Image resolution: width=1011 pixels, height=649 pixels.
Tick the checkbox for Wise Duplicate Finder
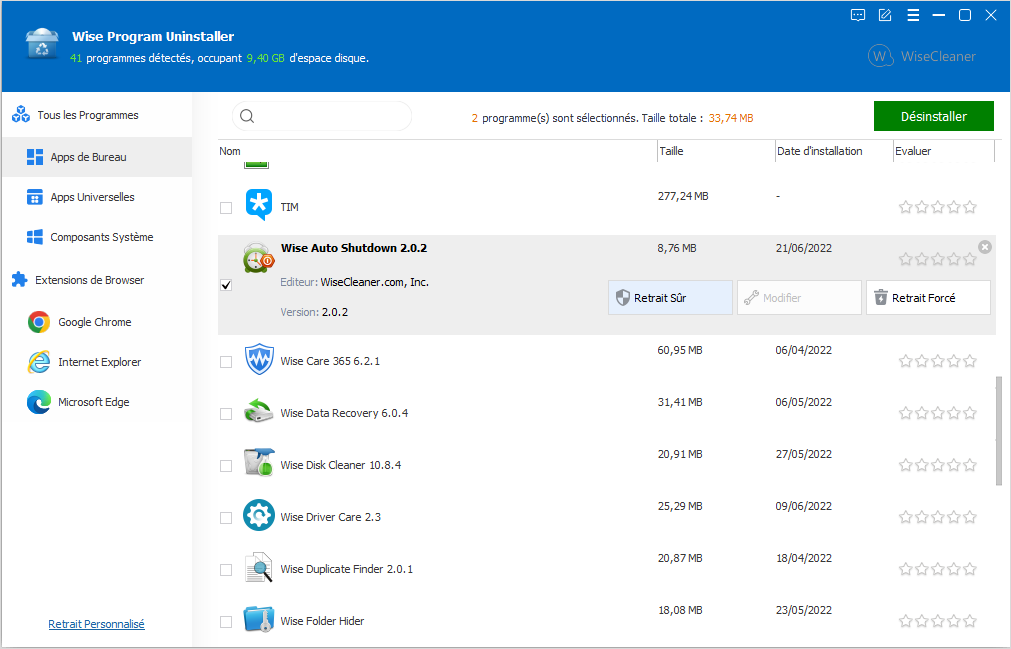(x=226, y=570)
